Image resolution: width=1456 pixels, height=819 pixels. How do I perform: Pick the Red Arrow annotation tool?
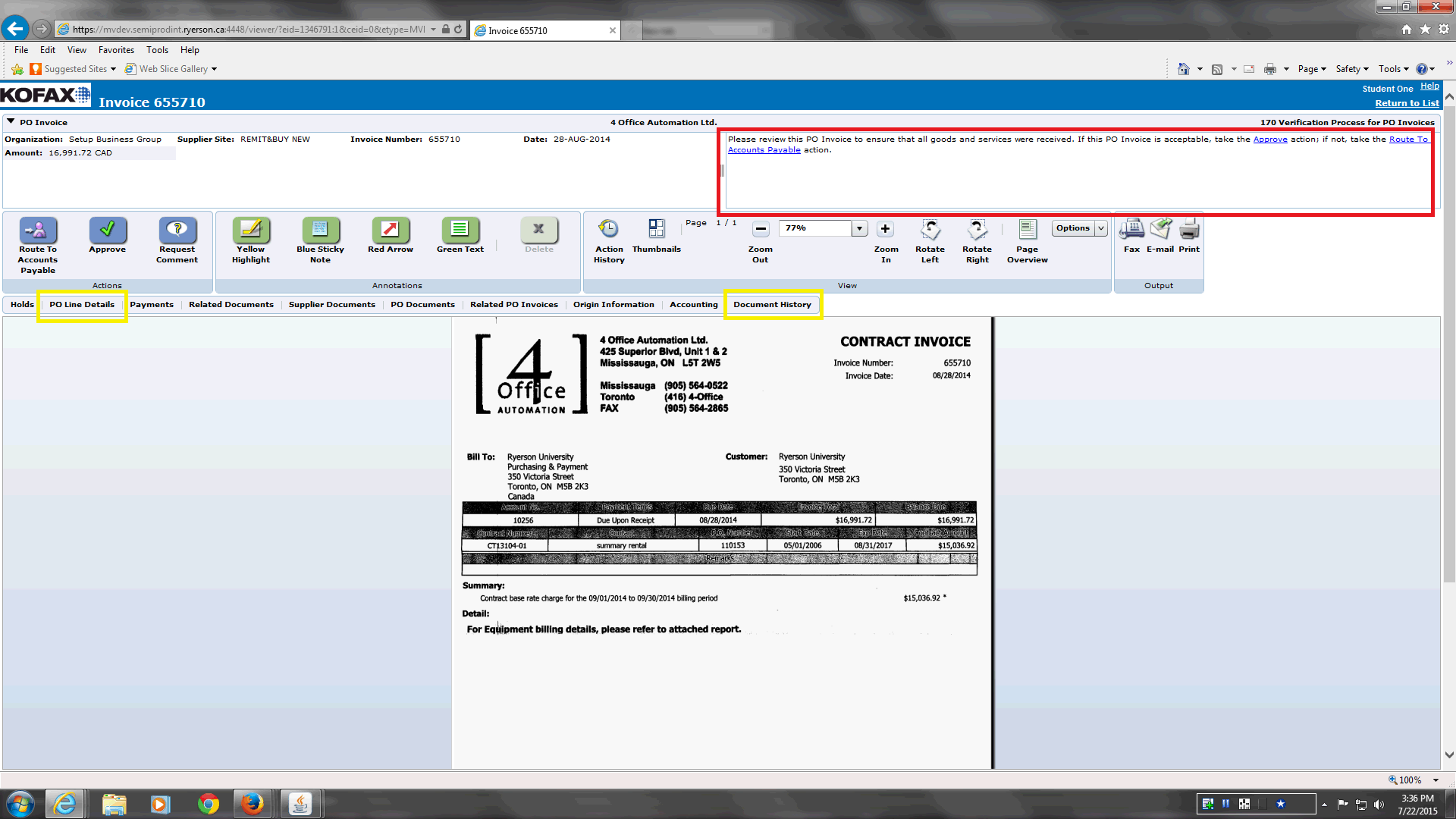(391, 229)
